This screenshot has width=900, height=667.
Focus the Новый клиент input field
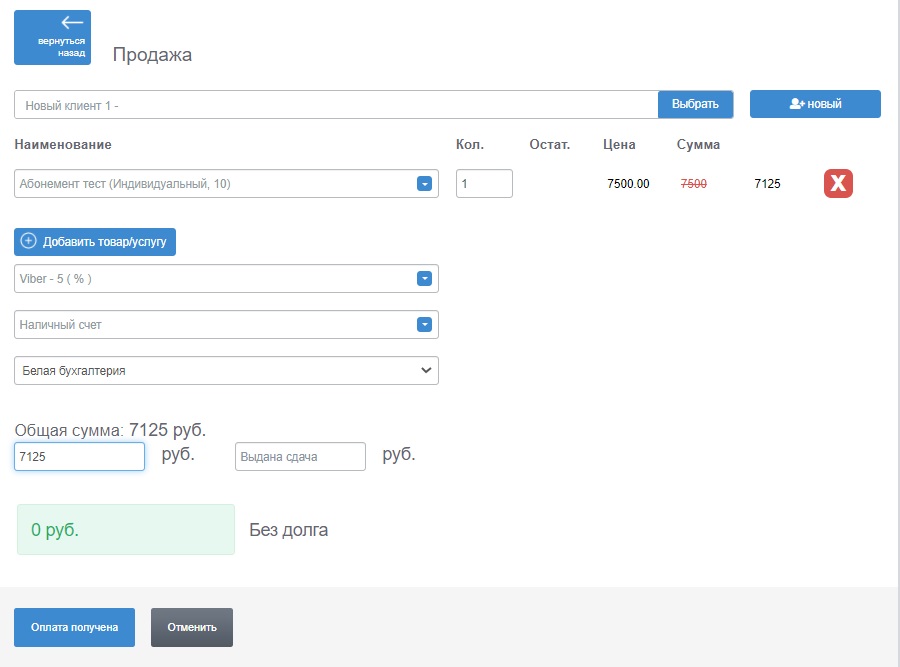pyautogui.click(x=336, y=104)
